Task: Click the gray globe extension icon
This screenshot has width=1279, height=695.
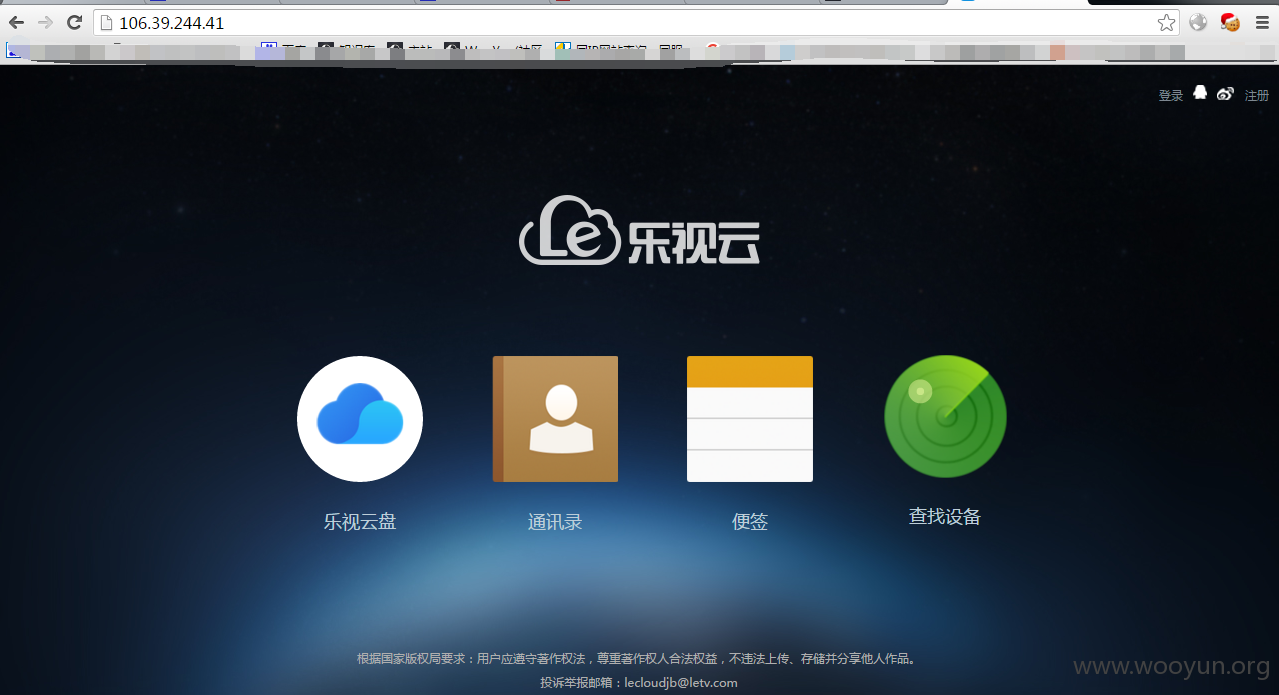Action: click(x=1198, y=22)
